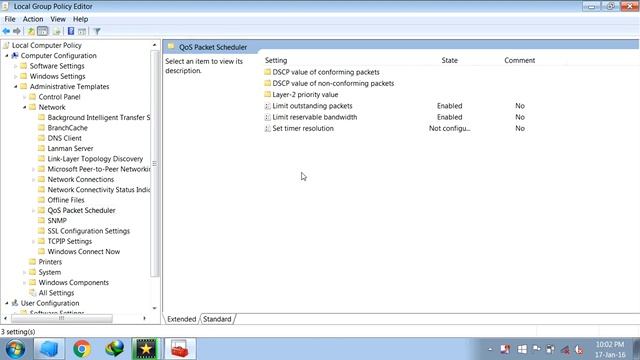Select the Printers folder
Image resolution: width=640 pixels, height=360 pixels.
pyautogui.click(x=50, y=262)
